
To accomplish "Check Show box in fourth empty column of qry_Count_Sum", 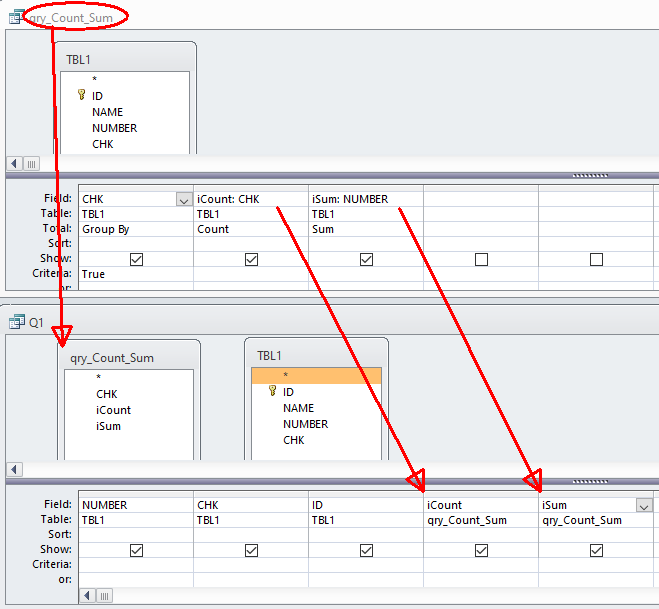I will coord(481,259).
